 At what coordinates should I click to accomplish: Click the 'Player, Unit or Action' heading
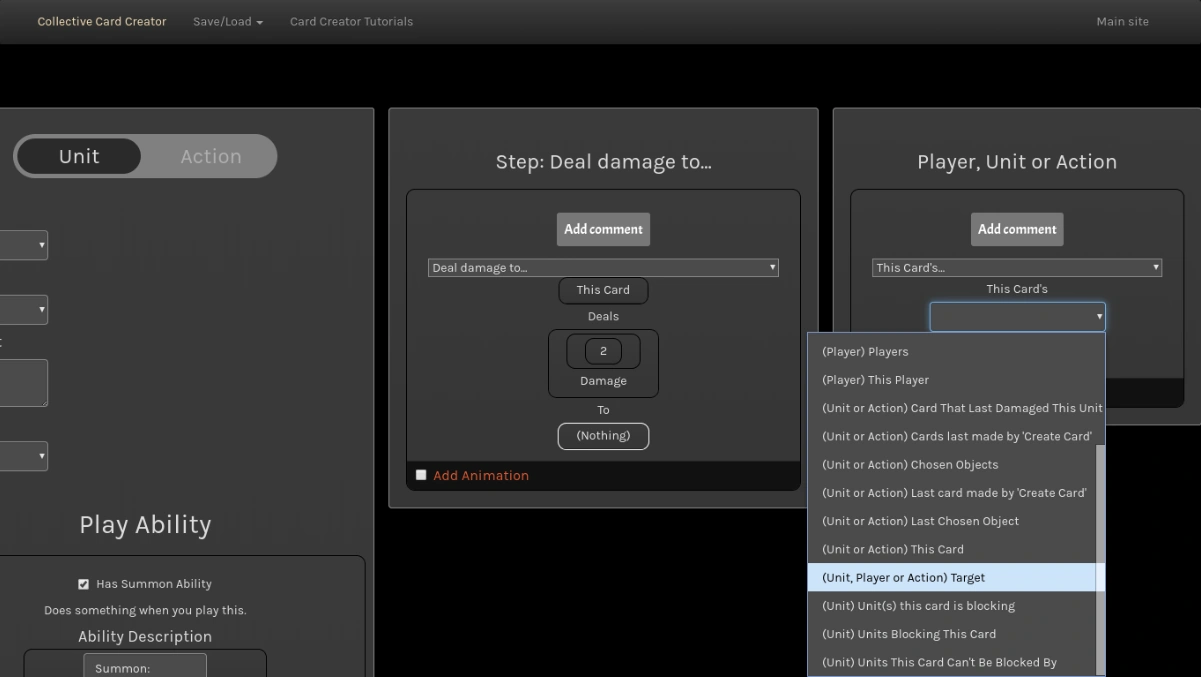coord(1017,162)
